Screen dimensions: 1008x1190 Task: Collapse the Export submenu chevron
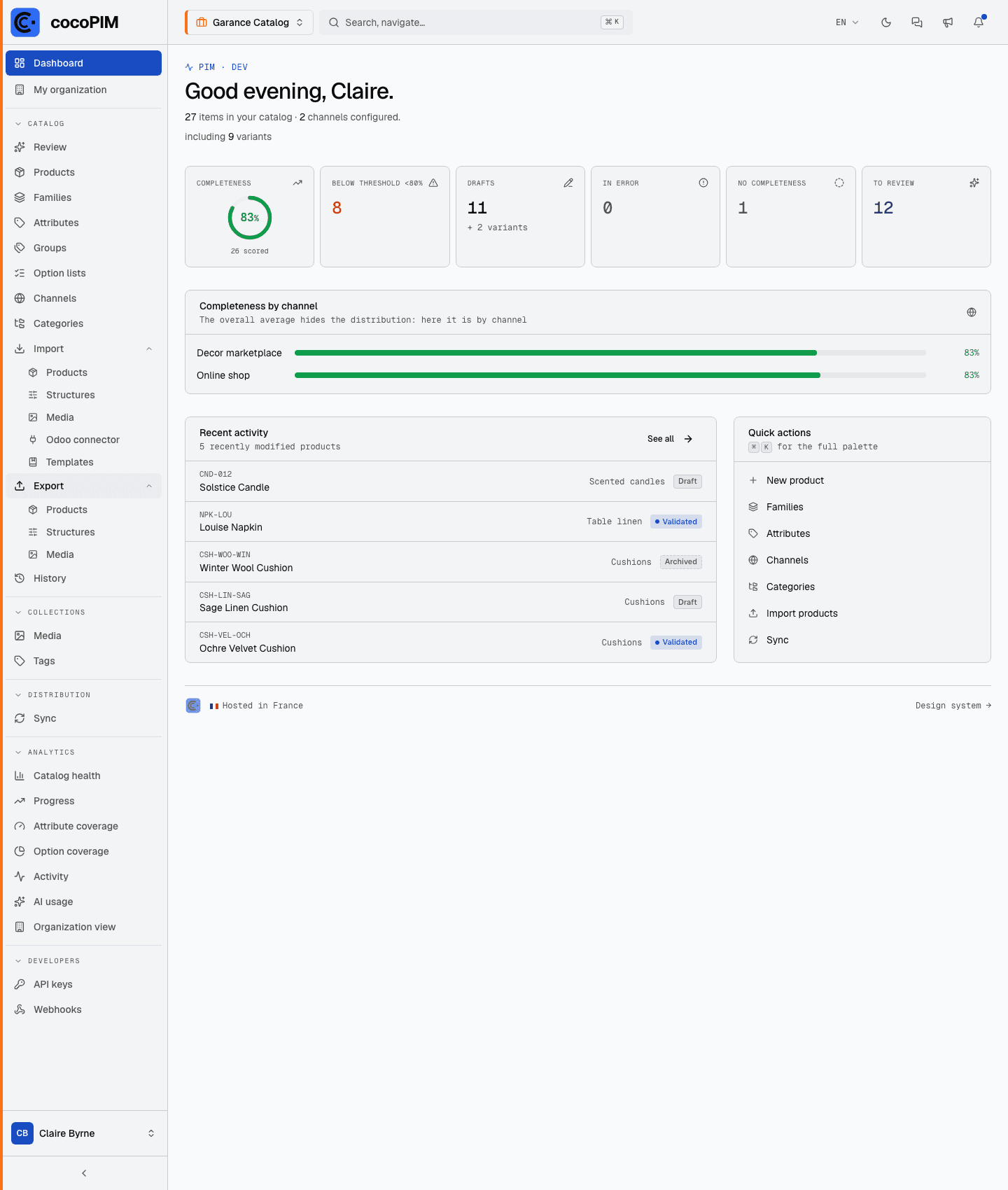149,486
